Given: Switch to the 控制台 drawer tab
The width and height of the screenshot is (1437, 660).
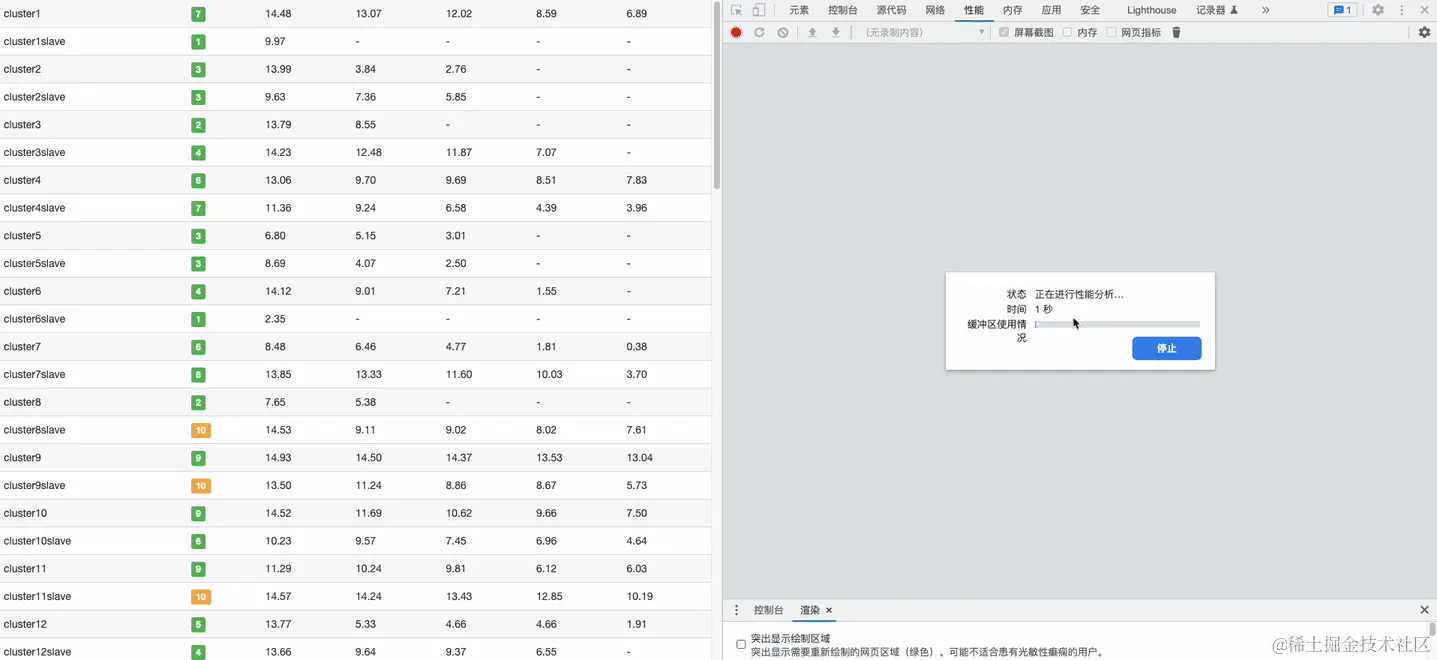Looking at the screenshot, I should click(x=768, y=610).
